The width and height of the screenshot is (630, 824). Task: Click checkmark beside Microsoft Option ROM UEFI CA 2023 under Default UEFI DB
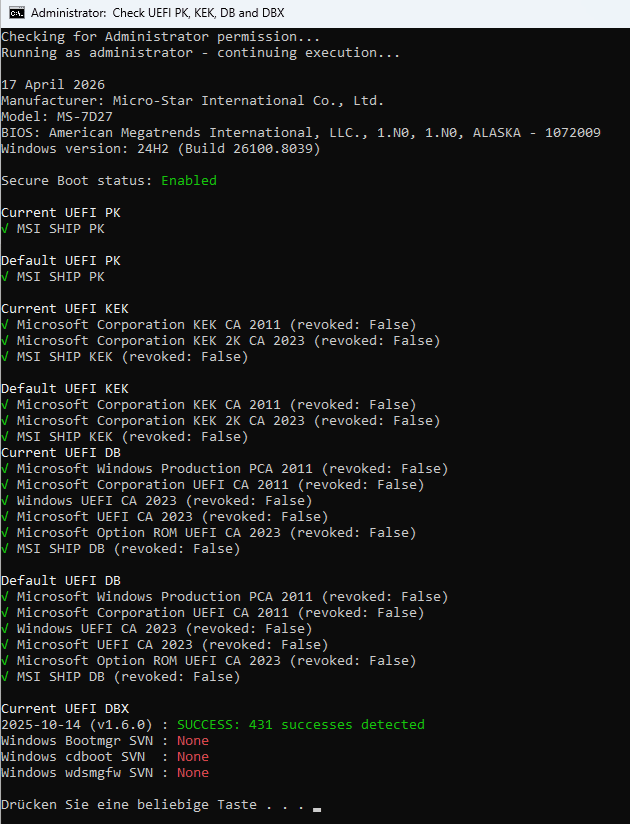tap(5, 661)
